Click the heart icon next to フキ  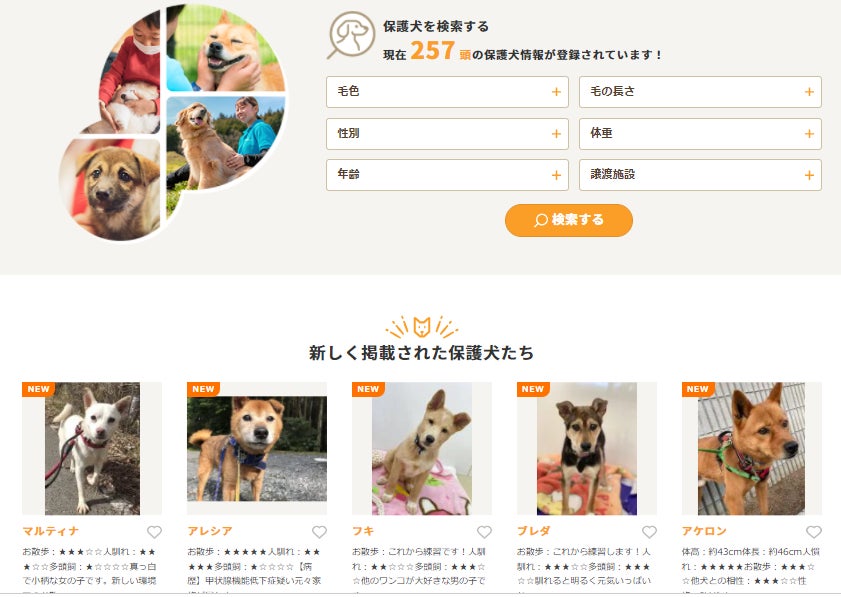pos(484,532)
